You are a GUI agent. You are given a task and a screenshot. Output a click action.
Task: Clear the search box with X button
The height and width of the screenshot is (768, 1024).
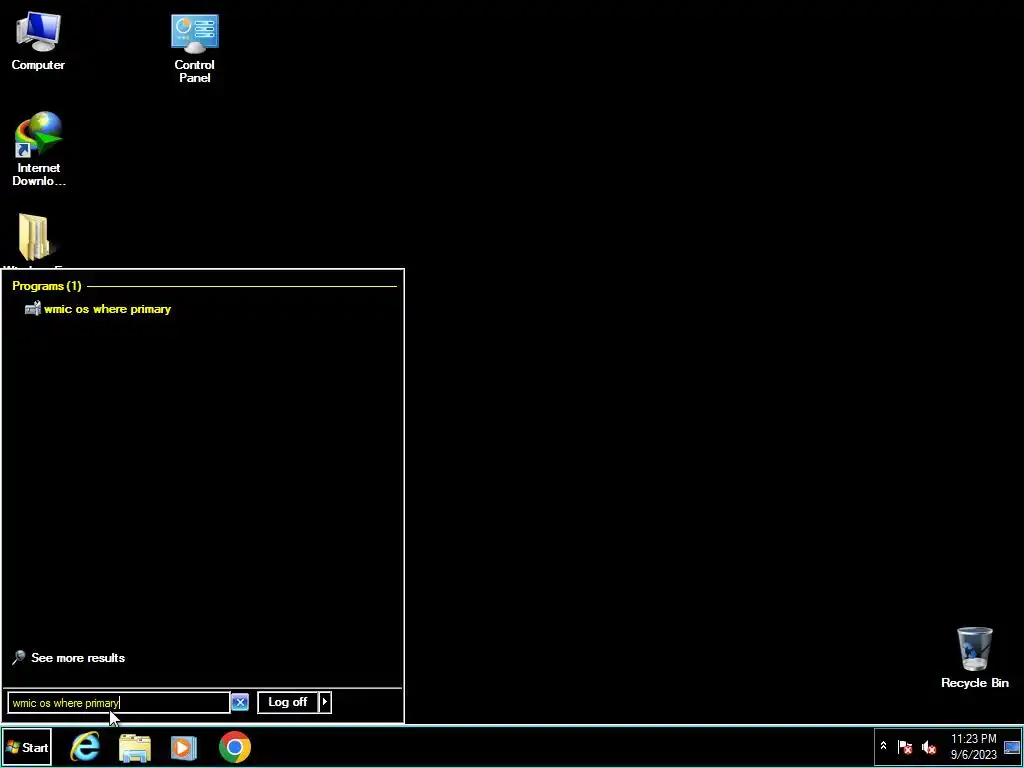click(240, 703)
